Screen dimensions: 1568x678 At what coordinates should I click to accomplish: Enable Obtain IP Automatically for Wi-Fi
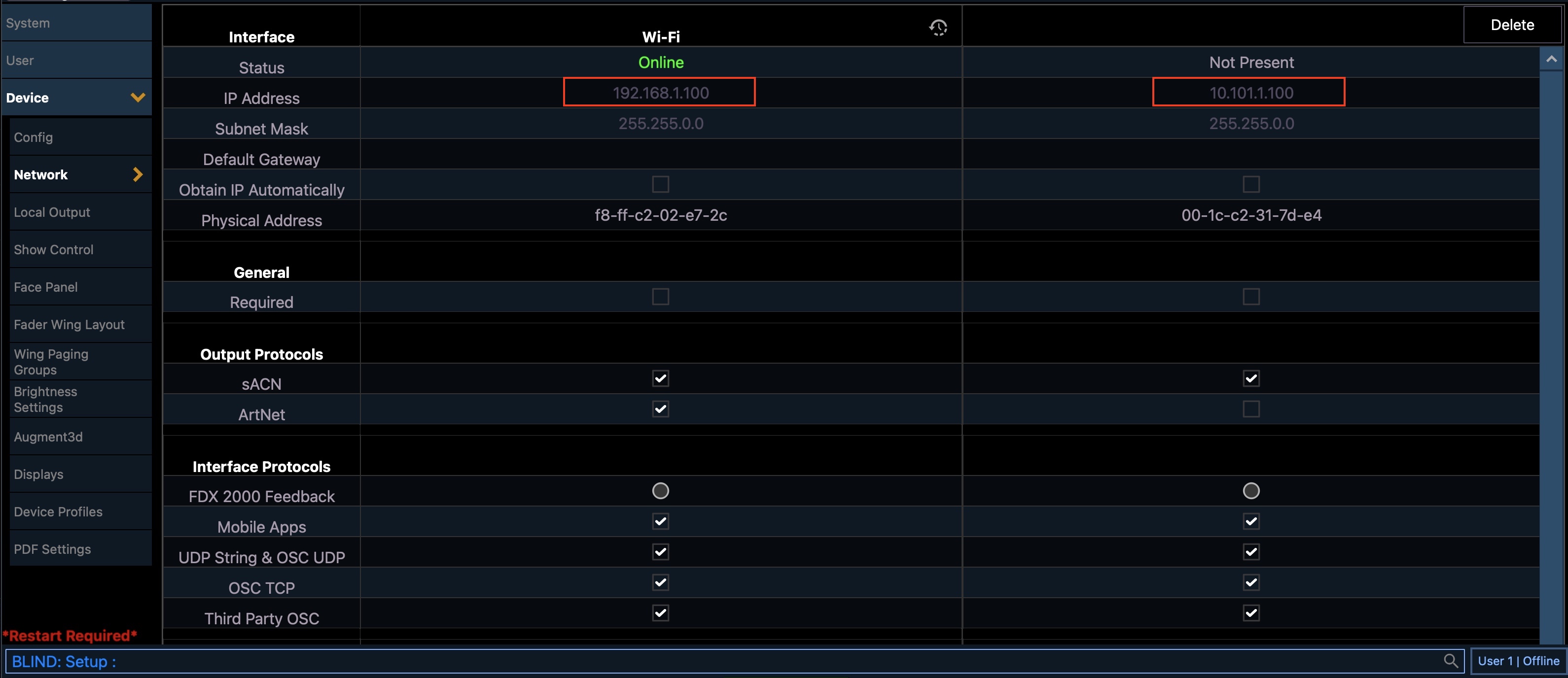(x=660, y=184)
